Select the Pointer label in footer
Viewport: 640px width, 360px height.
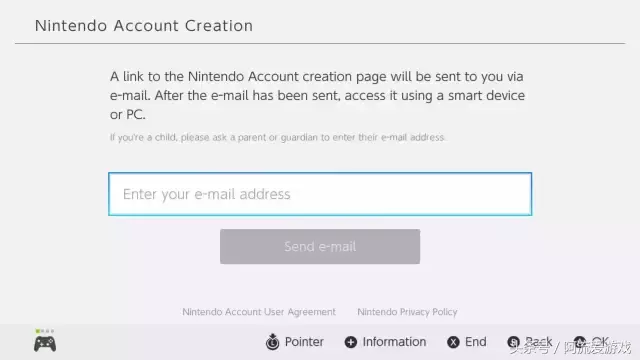click(x=304, y=342)
